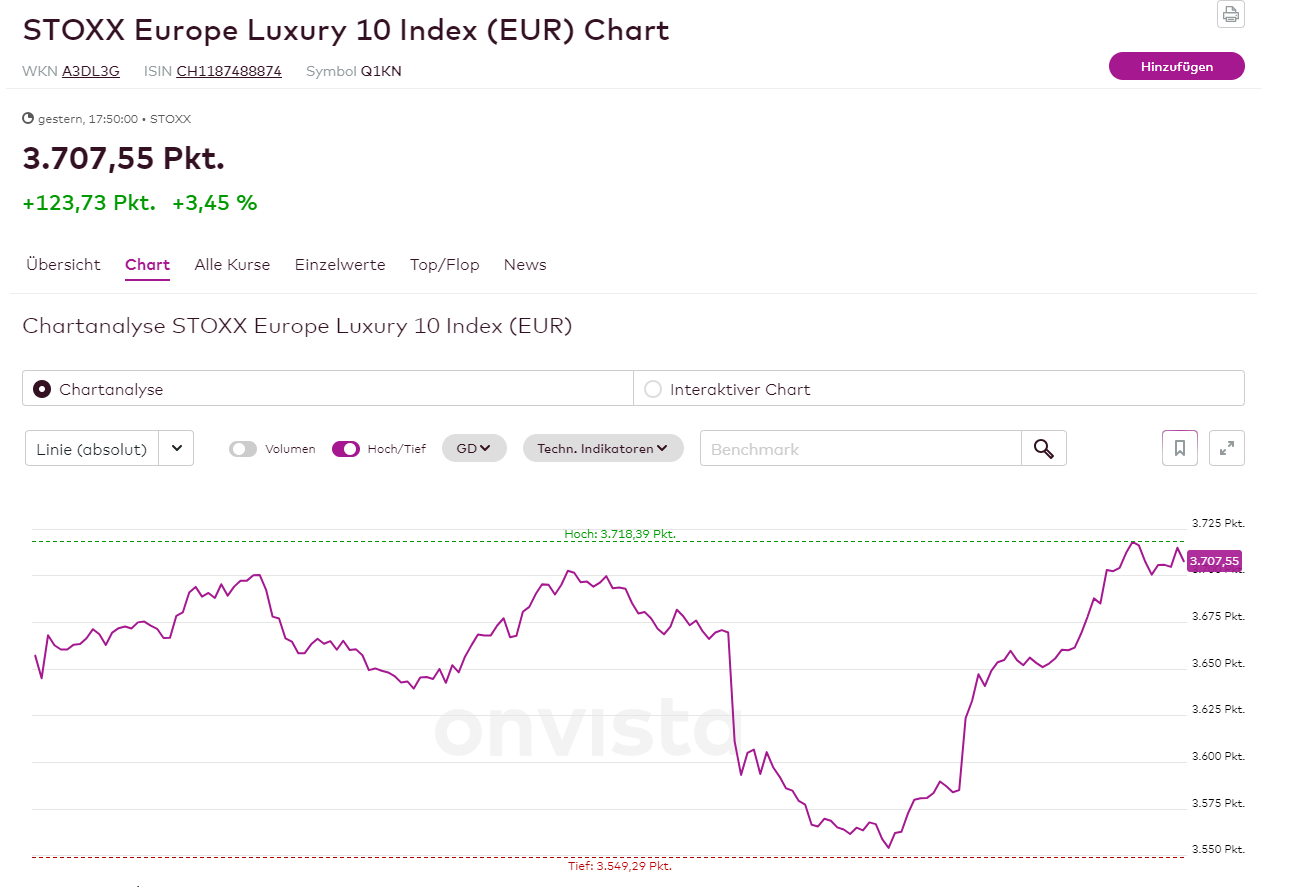Click the clock icon beside timestamp
Image resolution: width=1310 pixels, height=887 pixels.
tap(28, 118)
